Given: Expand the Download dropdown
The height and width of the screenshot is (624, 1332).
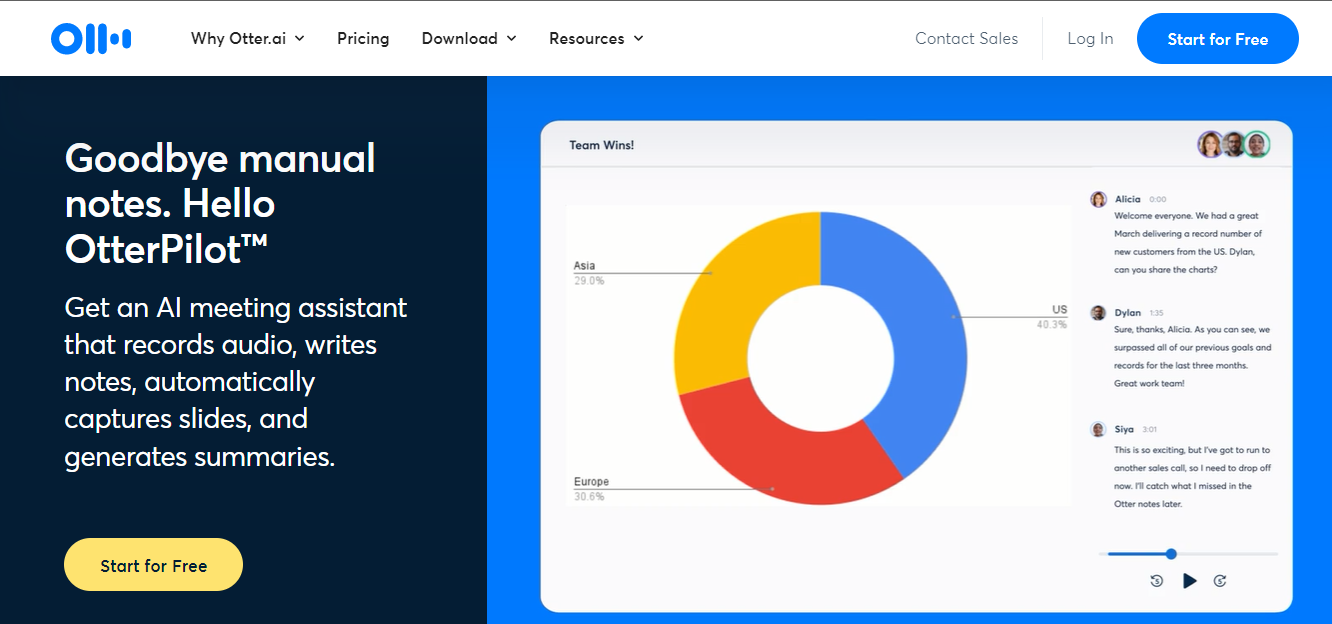Looking at the screenshot, I should [x=469, y=39].
